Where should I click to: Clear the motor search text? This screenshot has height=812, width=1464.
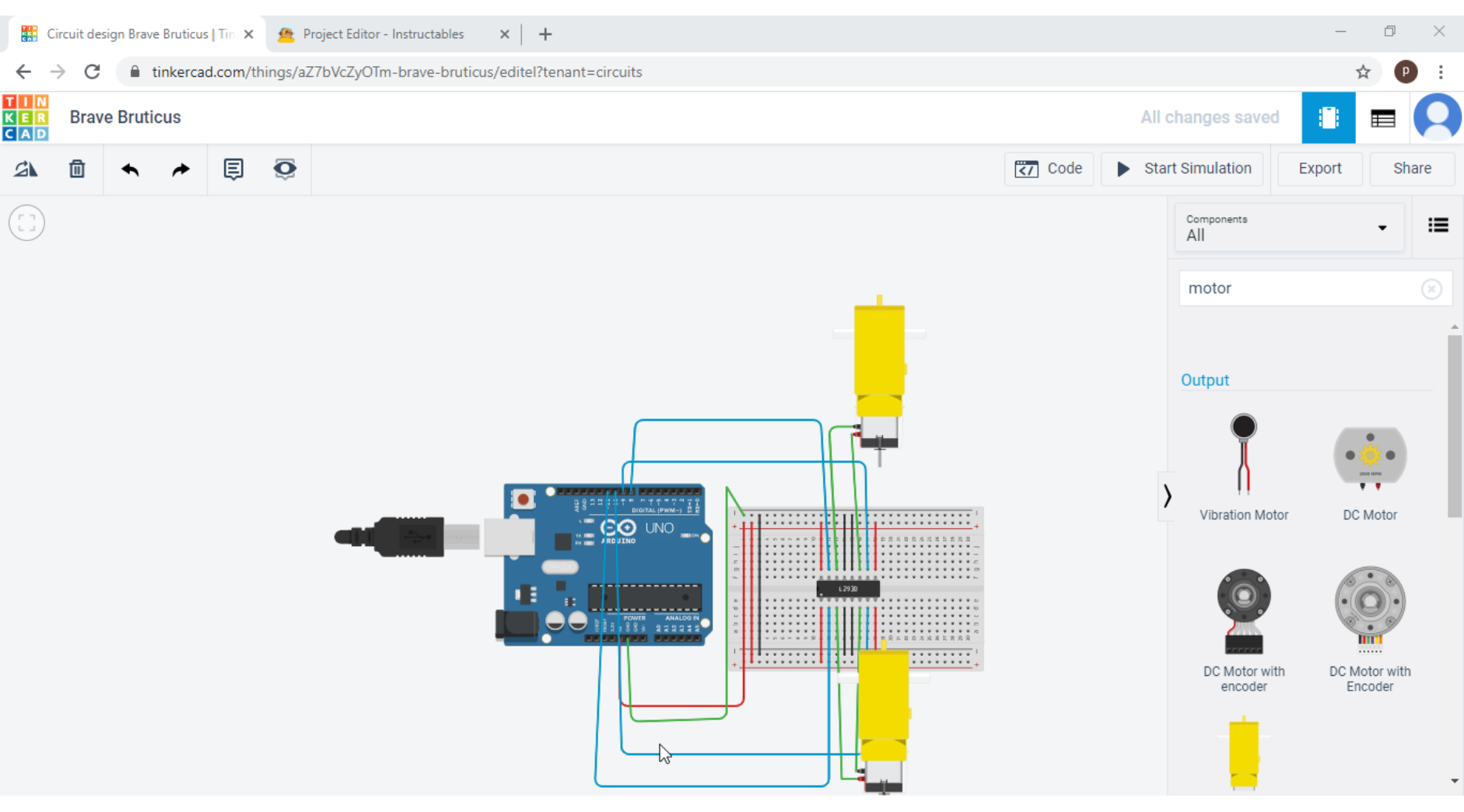point(1431,289)
